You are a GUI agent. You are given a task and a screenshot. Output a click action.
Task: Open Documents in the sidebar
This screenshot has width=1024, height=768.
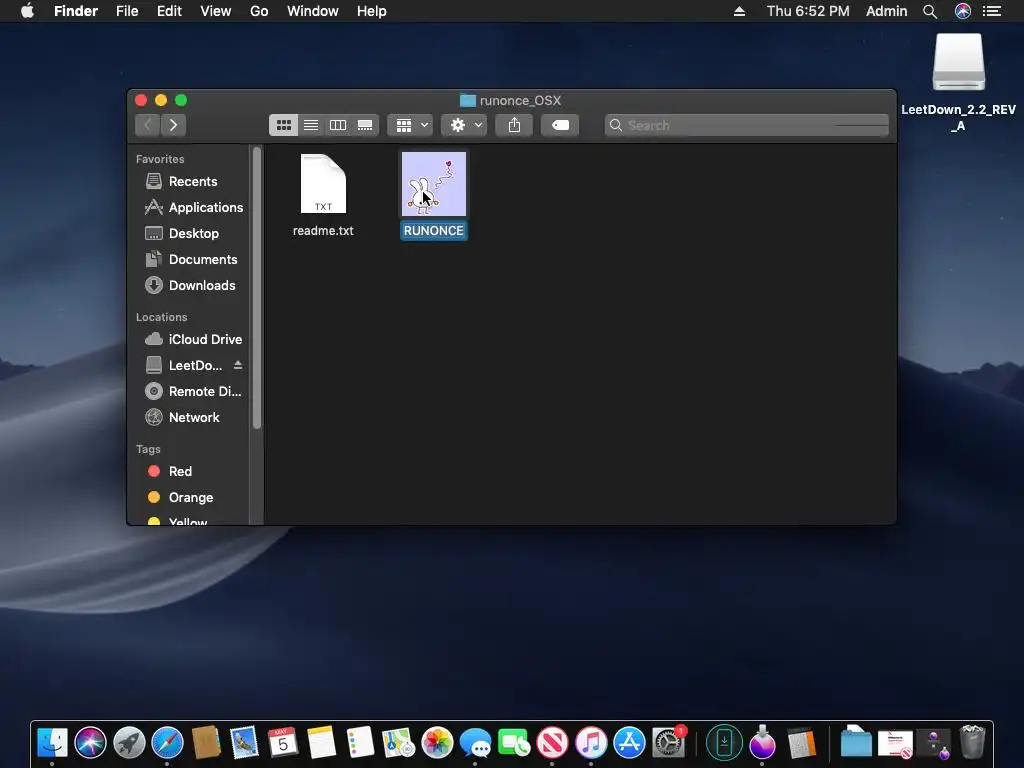[x=191, y=259]
